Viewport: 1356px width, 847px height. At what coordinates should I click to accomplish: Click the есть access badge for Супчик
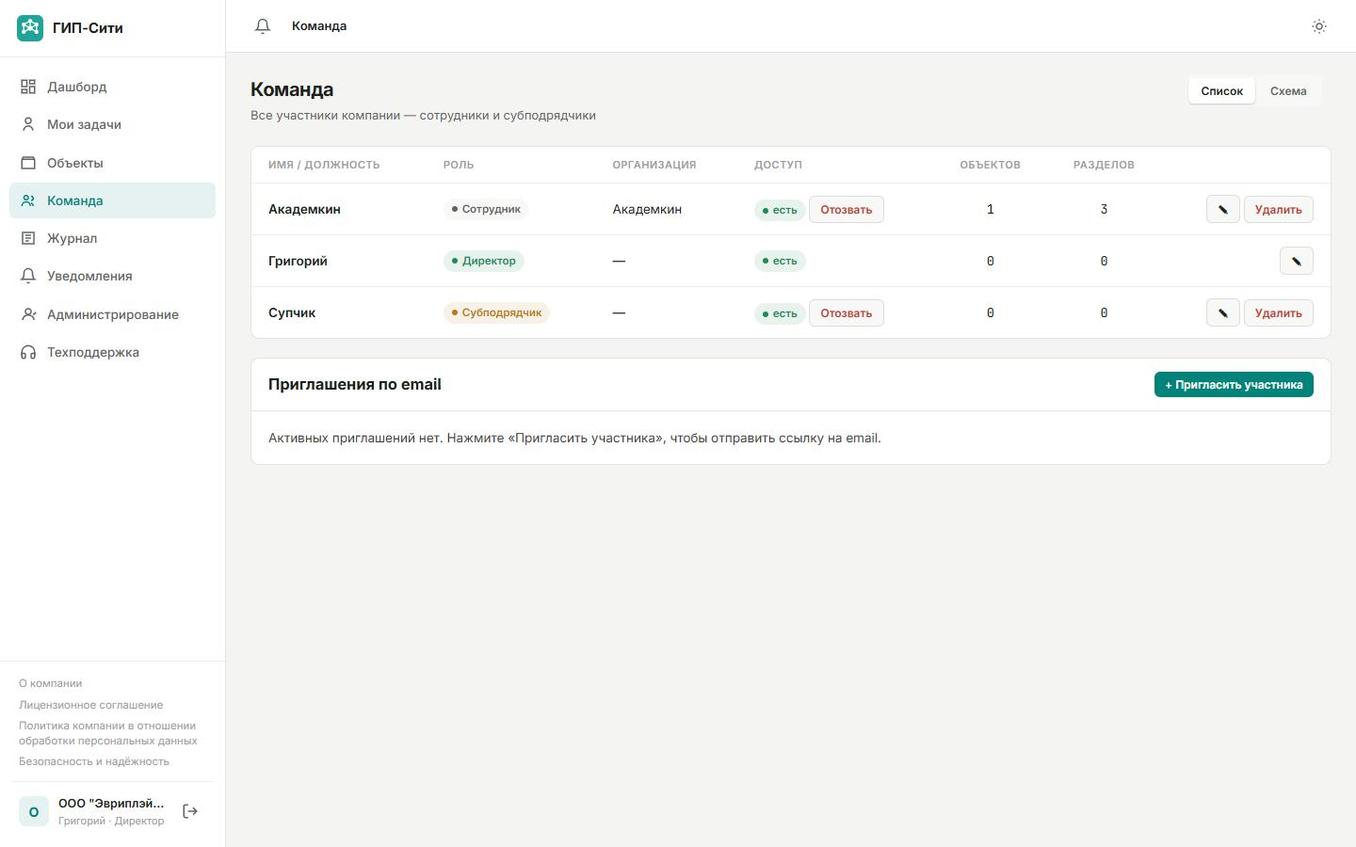point(780,313)
